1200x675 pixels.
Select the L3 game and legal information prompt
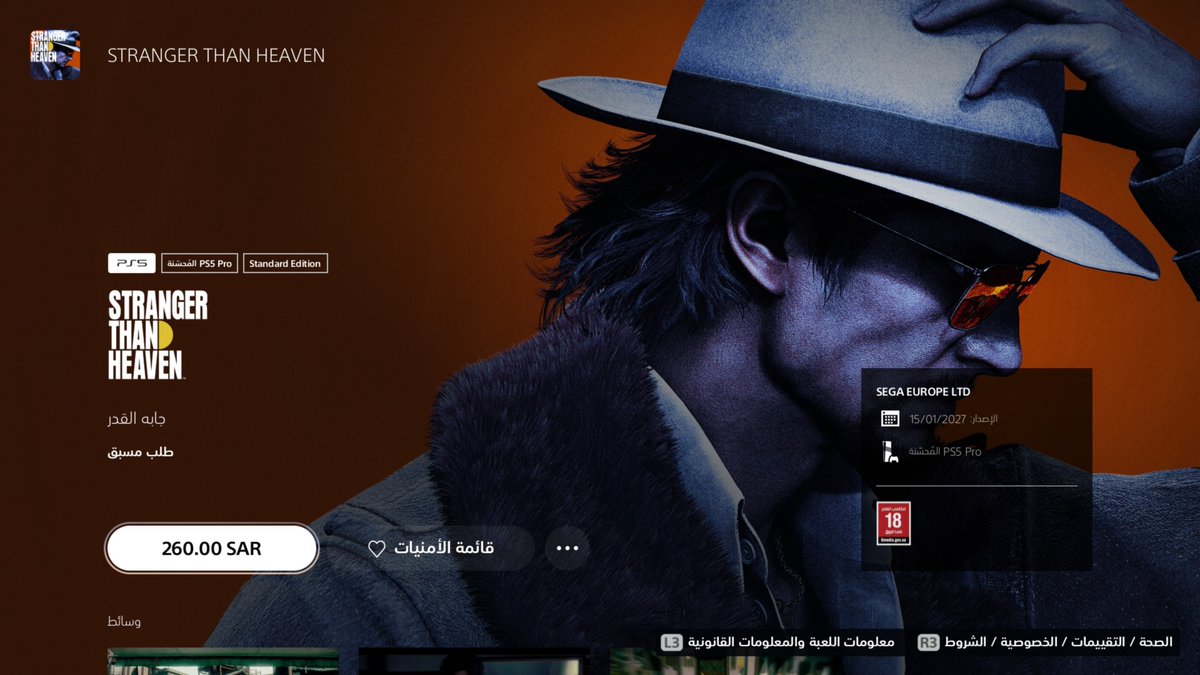point(777,642)
